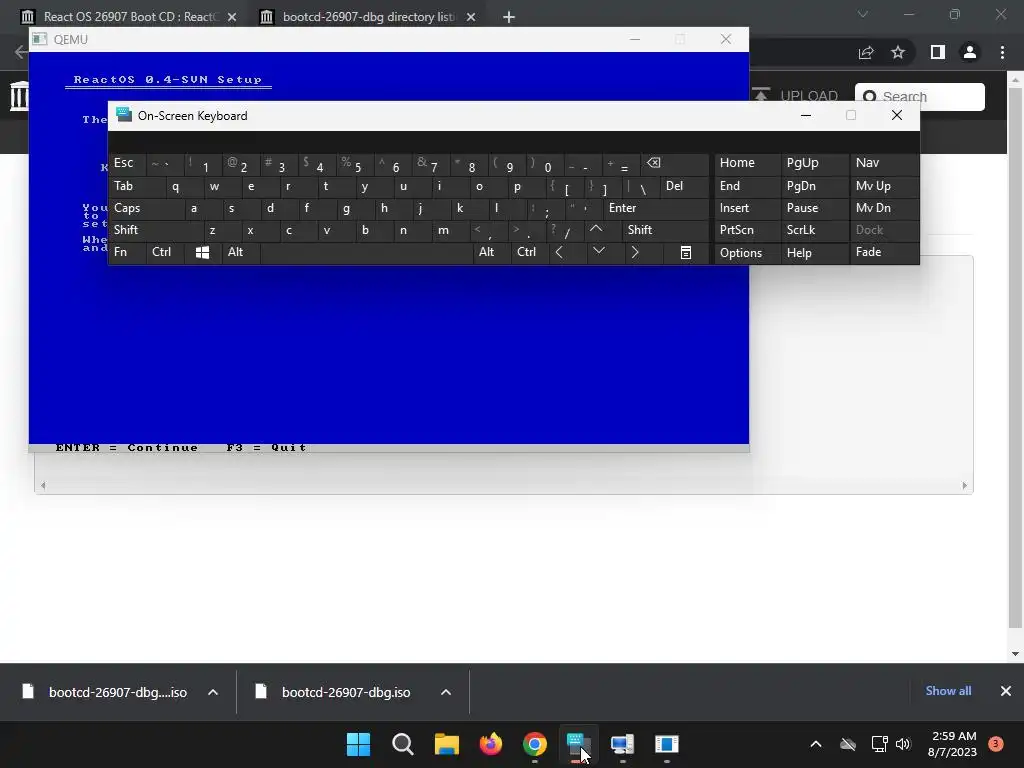Screen dimensions: 1024x768
Task: Click On-Screen Keyboard taskbar icon
Action: (x=579, y=744)
